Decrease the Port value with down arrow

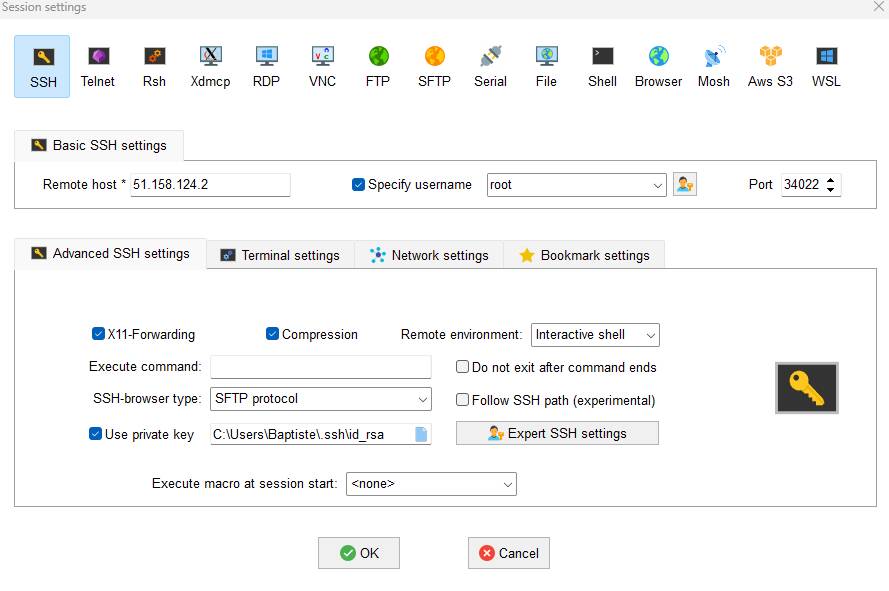(831, 189)
